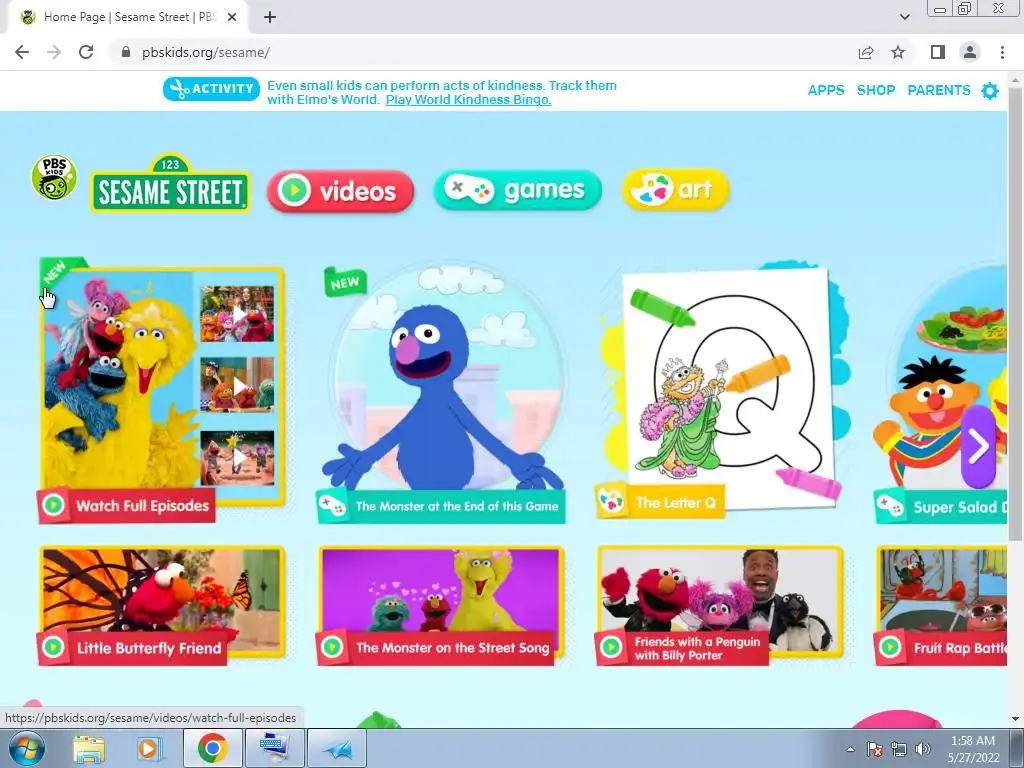Open the art section button

[676, 190]
